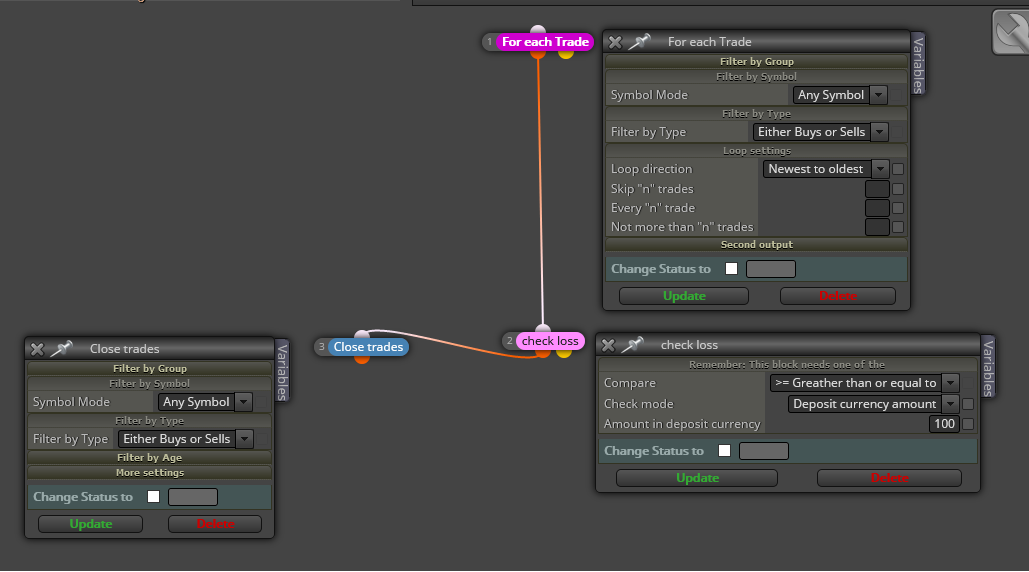Select the Close trades node block
Screen dimensions: 1029x572
click(x=368, y=347)
